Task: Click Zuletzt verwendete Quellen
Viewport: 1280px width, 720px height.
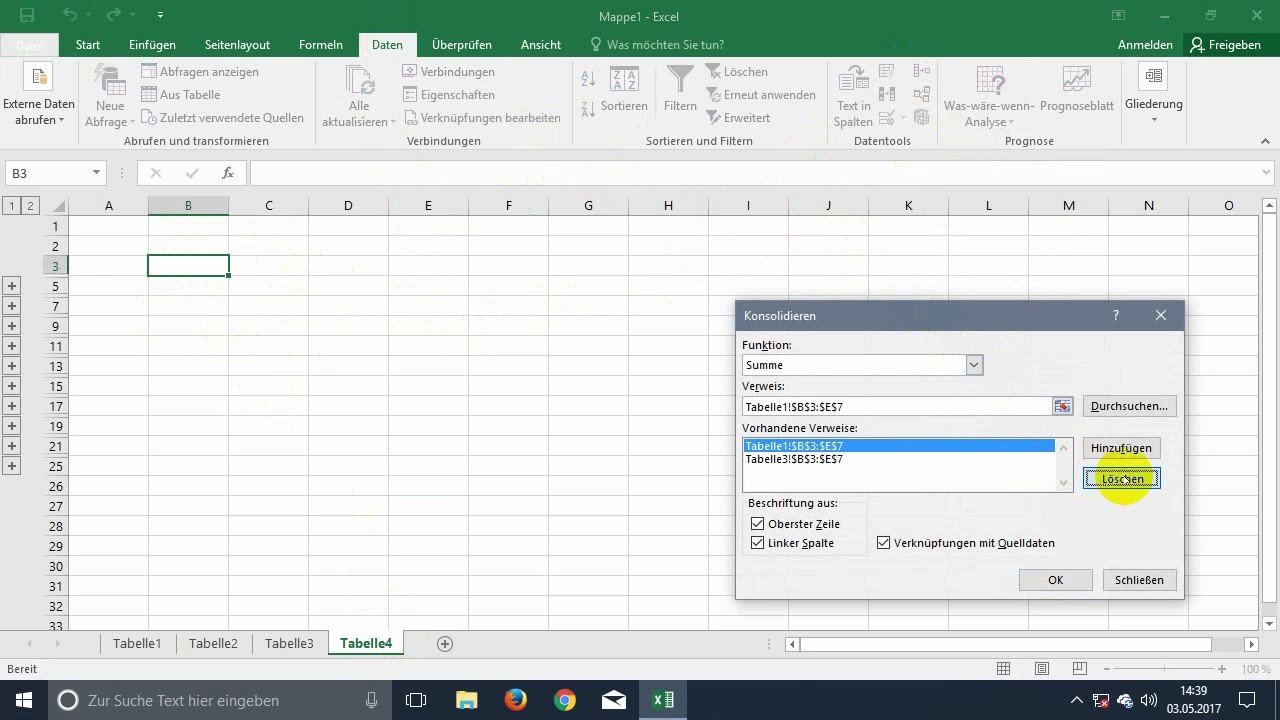Action: [x=223, y=118]
